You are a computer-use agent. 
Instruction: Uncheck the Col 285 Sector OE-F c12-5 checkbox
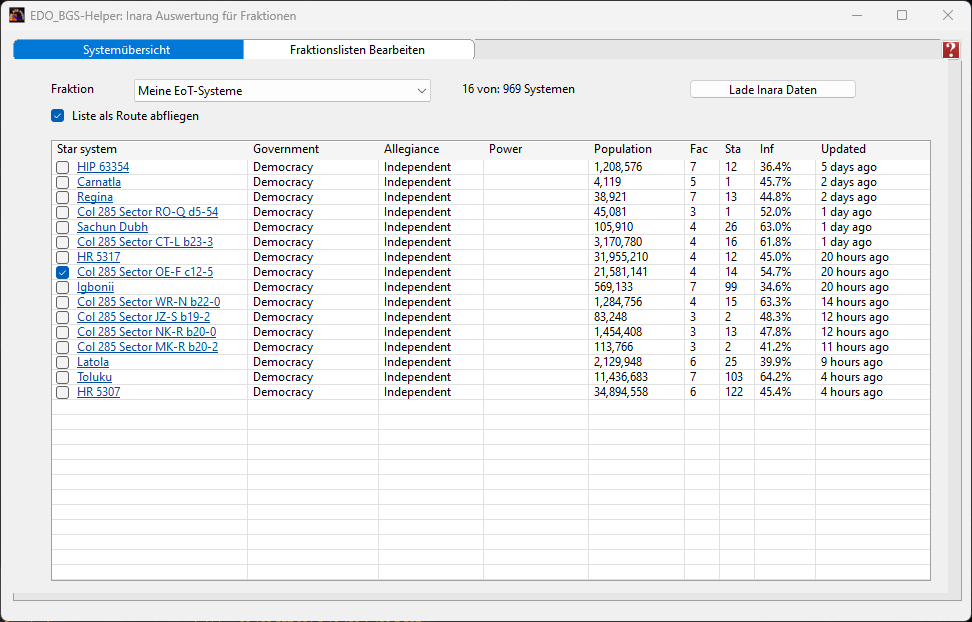63,272
